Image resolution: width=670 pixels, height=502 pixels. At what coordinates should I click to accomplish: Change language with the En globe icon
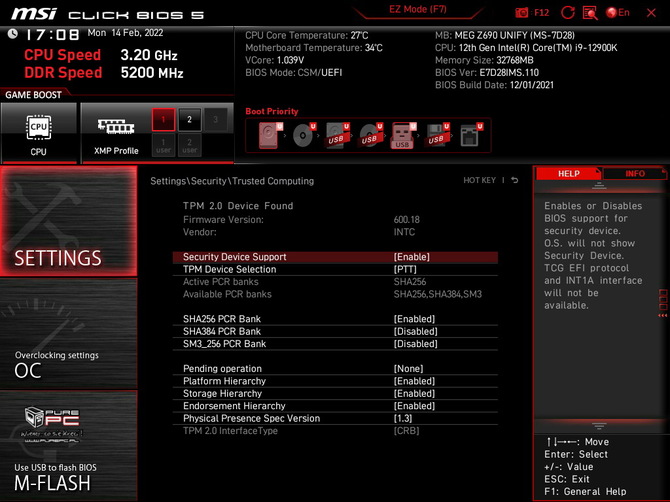pyautogui.click(x=618, y=13)
